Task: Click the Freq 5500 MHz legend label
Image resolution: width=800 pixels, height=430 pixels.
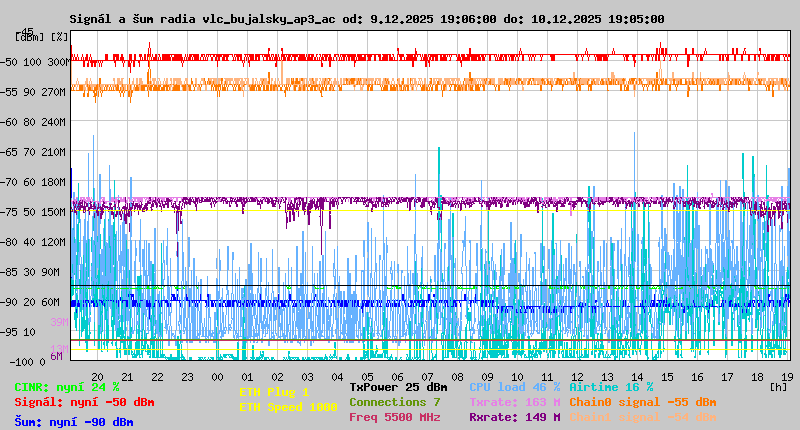Action: (394, 417)
